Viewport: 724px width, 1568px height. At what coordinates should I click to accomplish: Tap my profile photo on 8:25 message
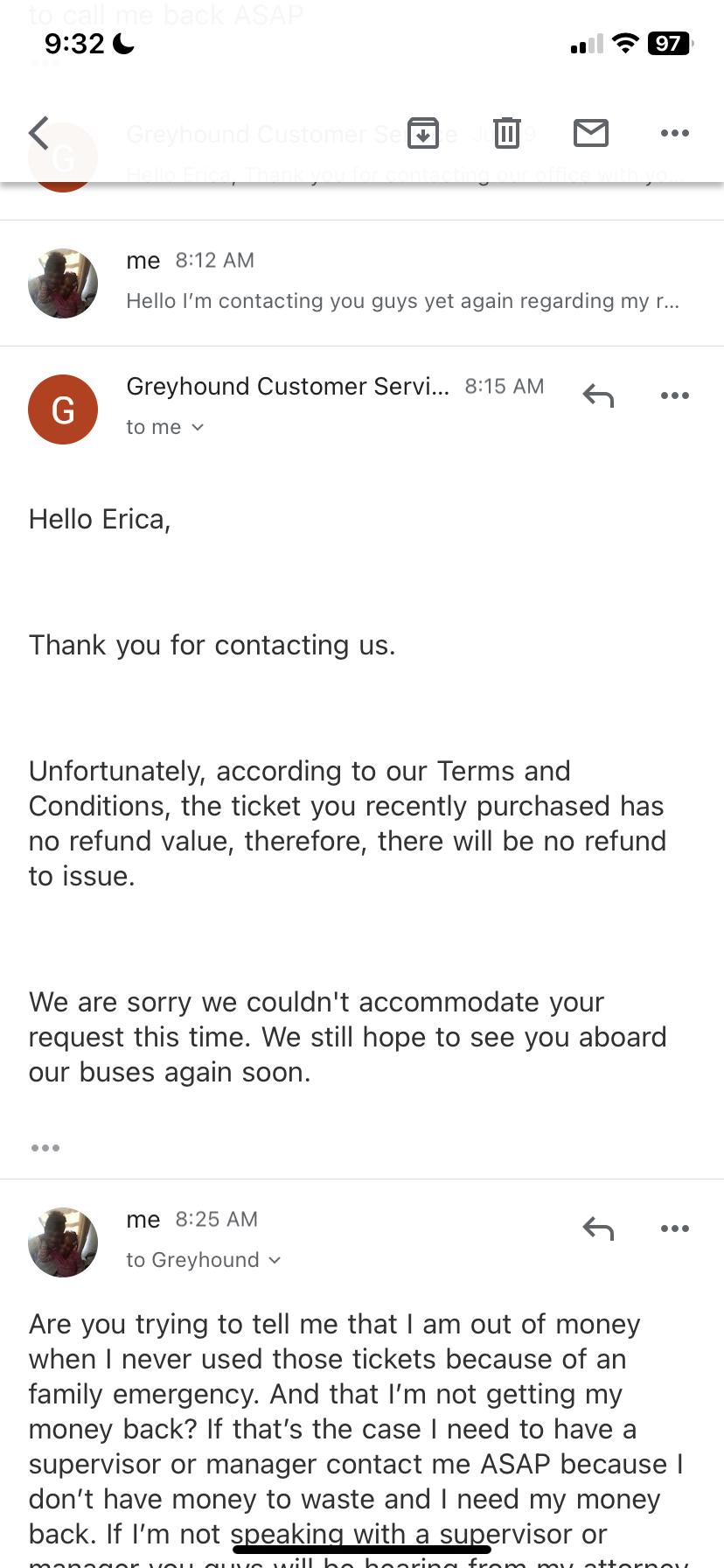63,1242
